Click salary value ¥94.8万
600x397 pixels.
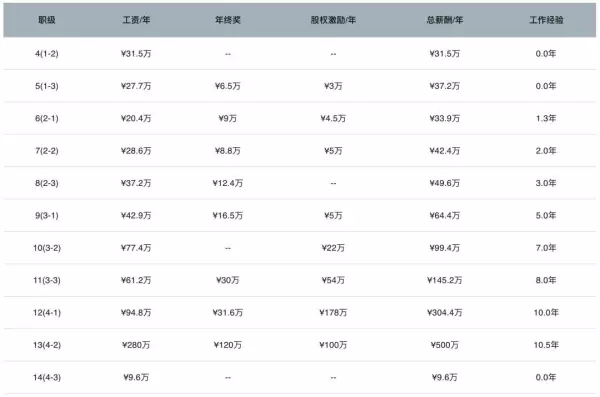pos(136,313)
